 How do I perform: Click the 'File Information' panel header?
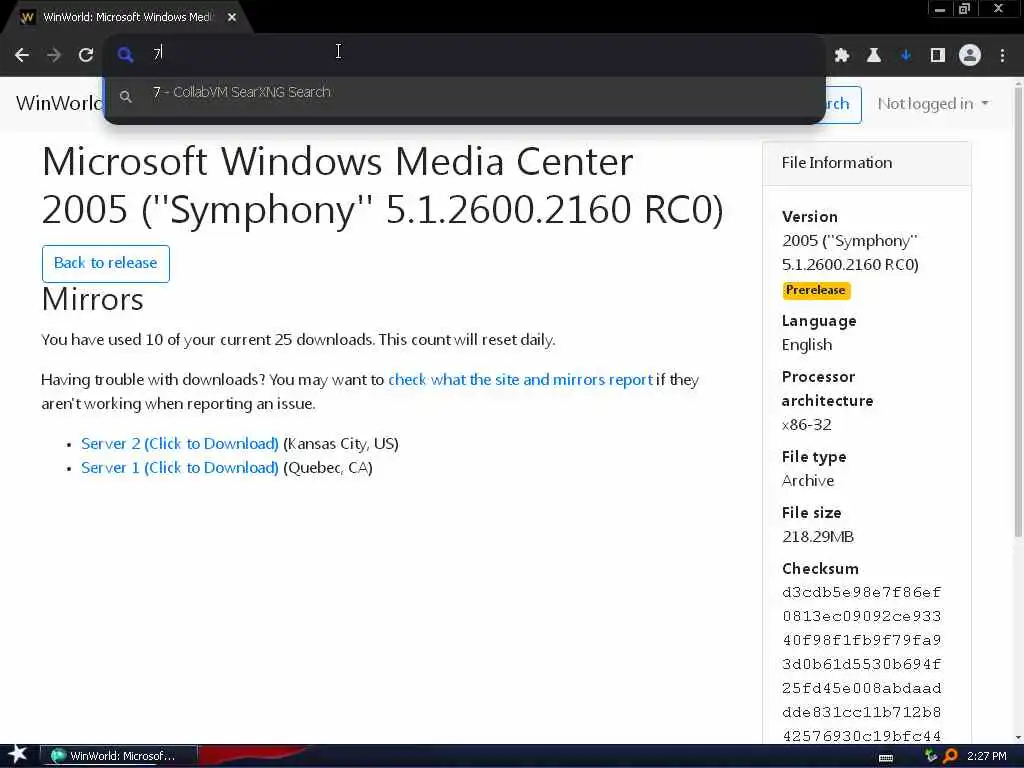coord(866,163)
